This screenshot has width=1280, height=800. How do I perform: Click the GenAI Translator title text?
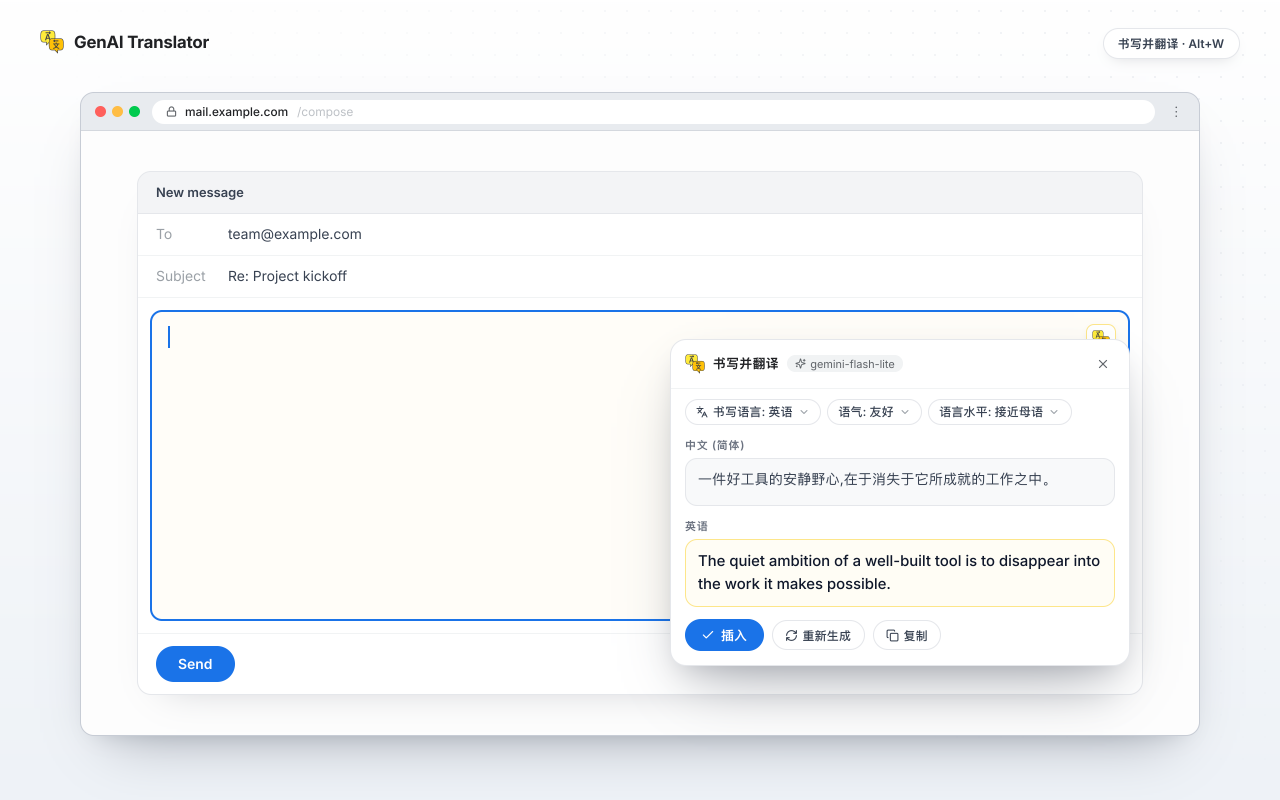[x=142, y=42]
